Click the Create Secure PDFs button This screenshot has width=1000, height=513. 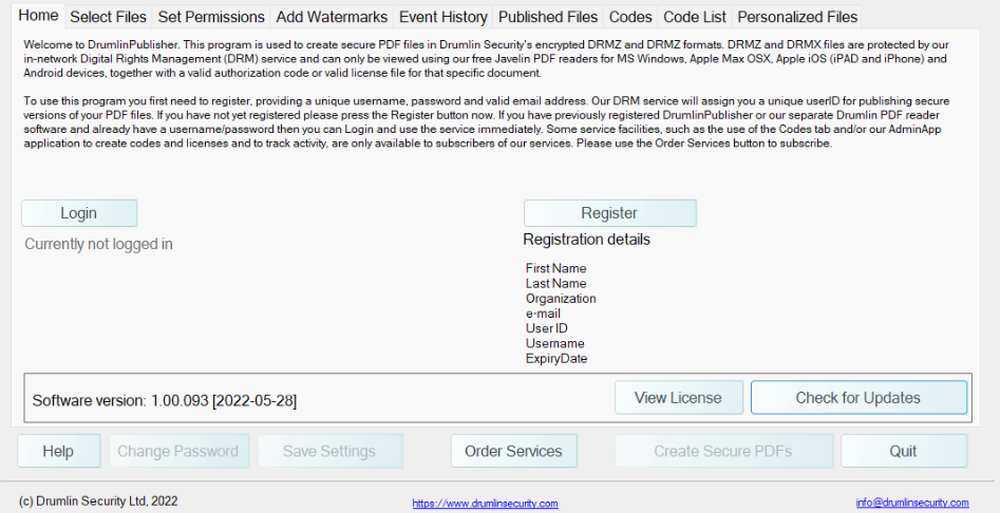[724, 451]
